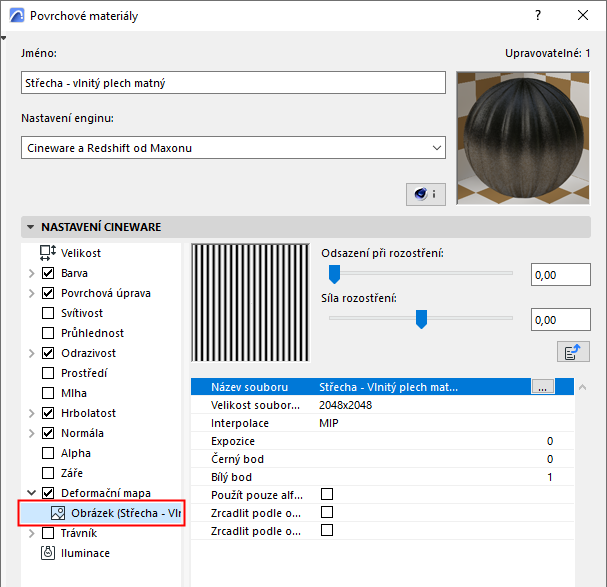The width and height of the screenshot is (607, 587).
Task: Expand the Hrbolatost tree node
Action: [31, 414]
